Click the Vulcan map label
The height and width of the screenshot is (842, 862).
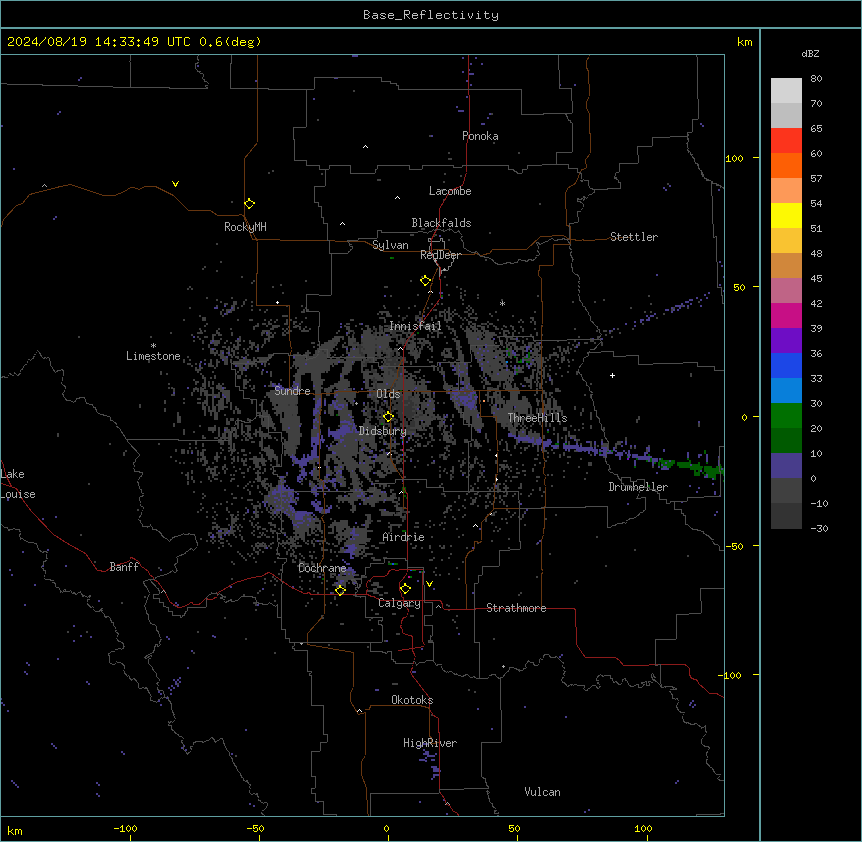pos(542,792)
